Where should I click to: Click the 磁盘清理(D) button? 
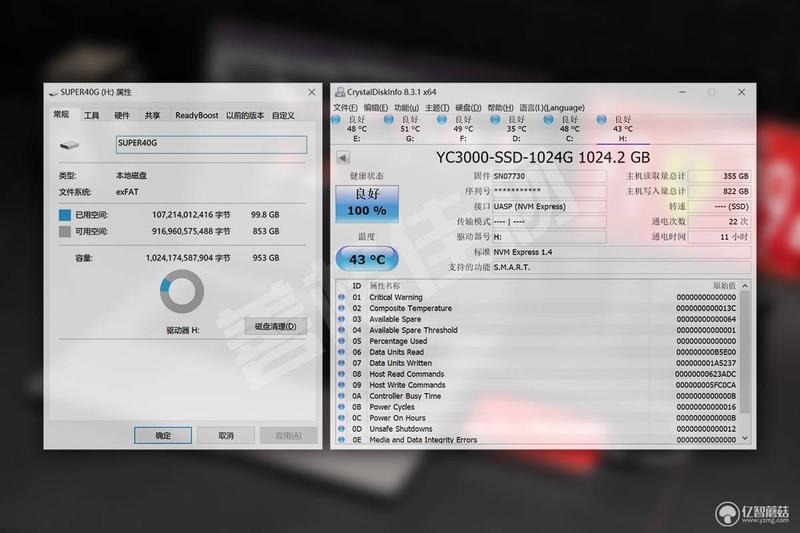pos(276,326)
